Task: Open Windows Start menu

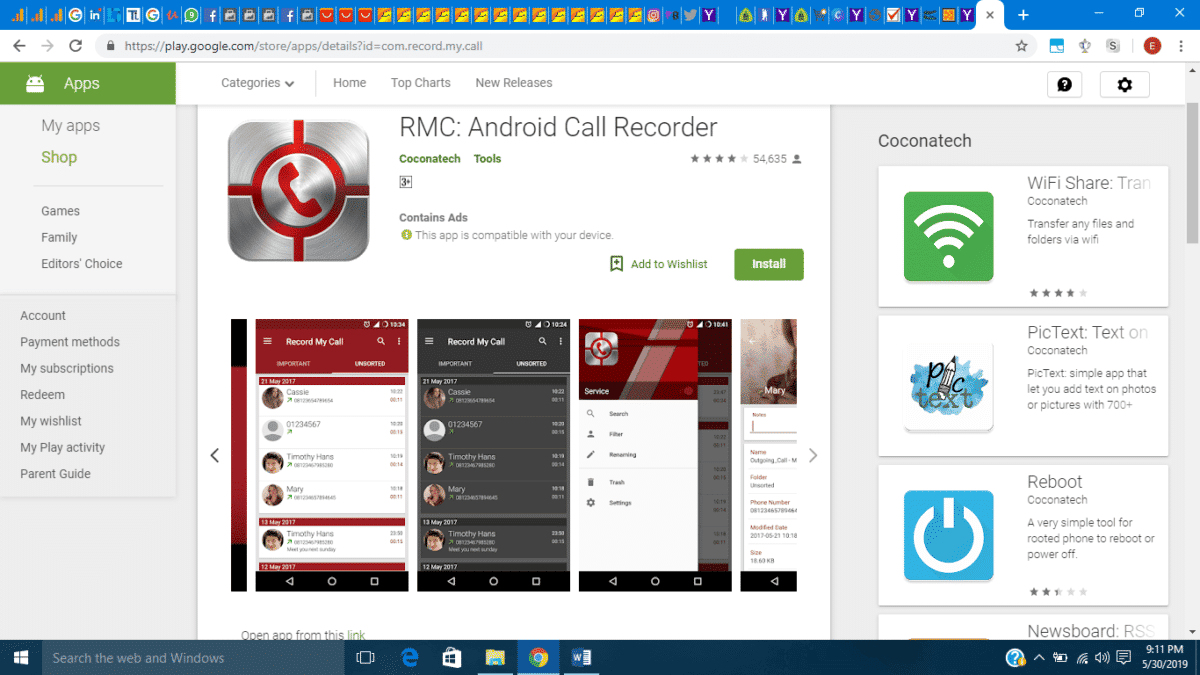Action: (x=21, y=658)
